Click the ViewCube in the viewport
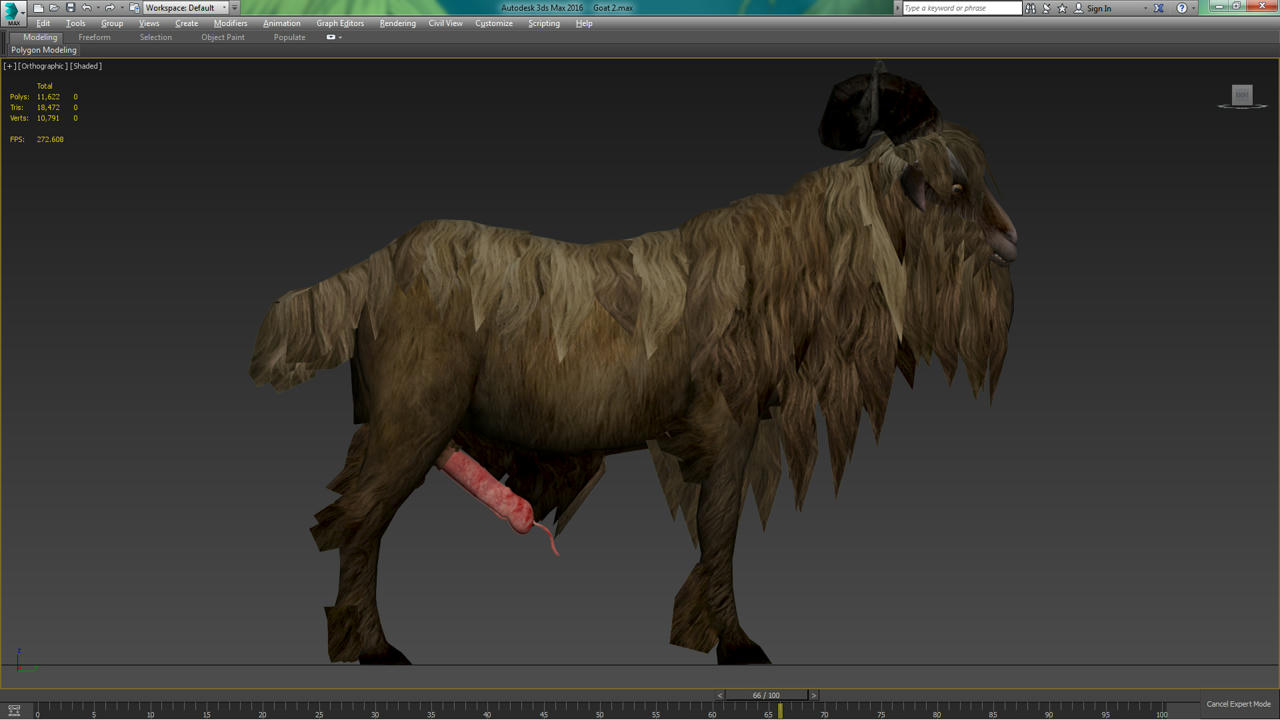Screen dimensions: 1280x720 pos(1242,96)
